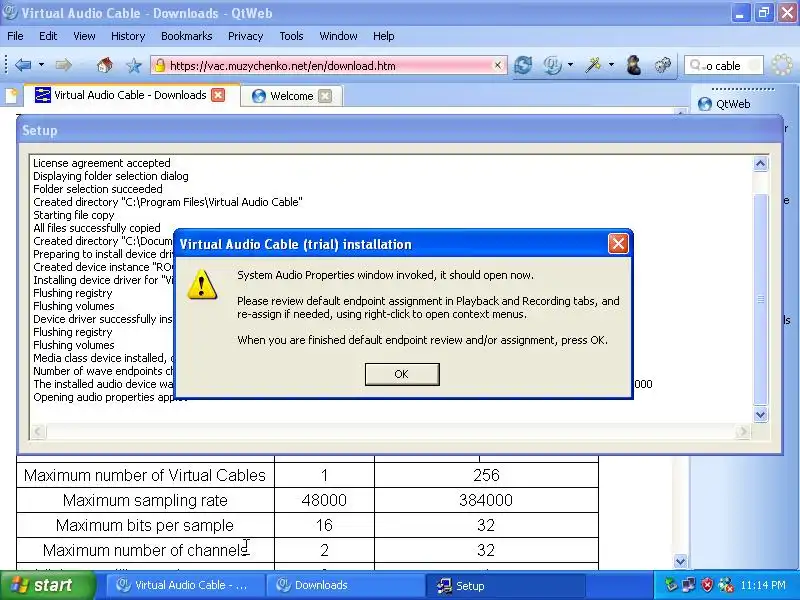Viewport: 800px width, 600px height.
Task: Click the magic wand tools icon
Action: [x=593, y=65]
